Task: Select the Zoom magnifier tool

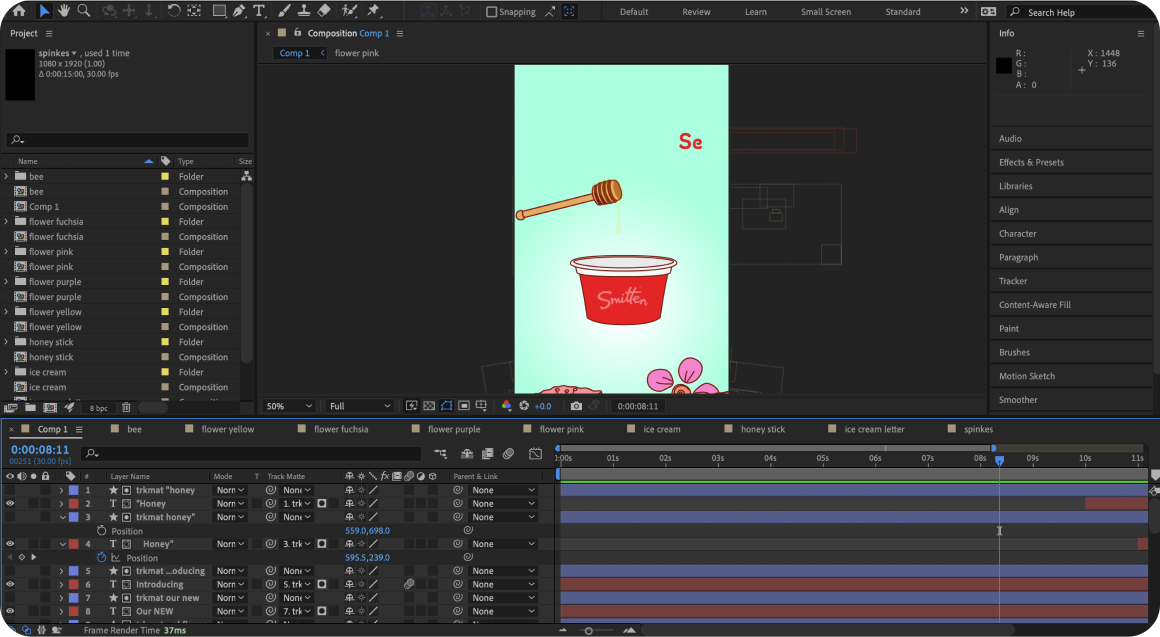Action: [x=84, y=11]
